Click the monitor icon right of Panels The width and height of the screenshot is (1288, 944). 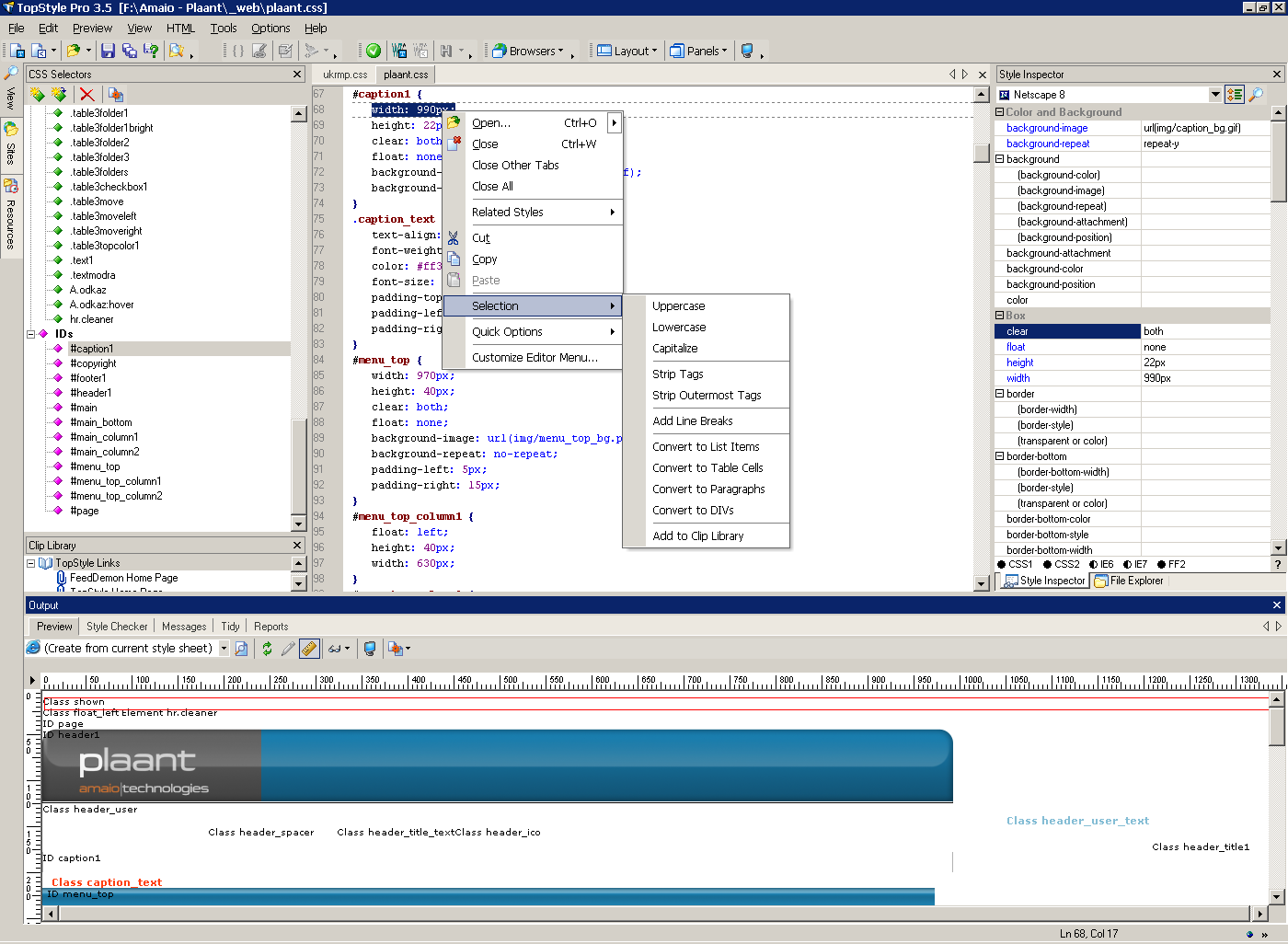(x=747, y=51)
